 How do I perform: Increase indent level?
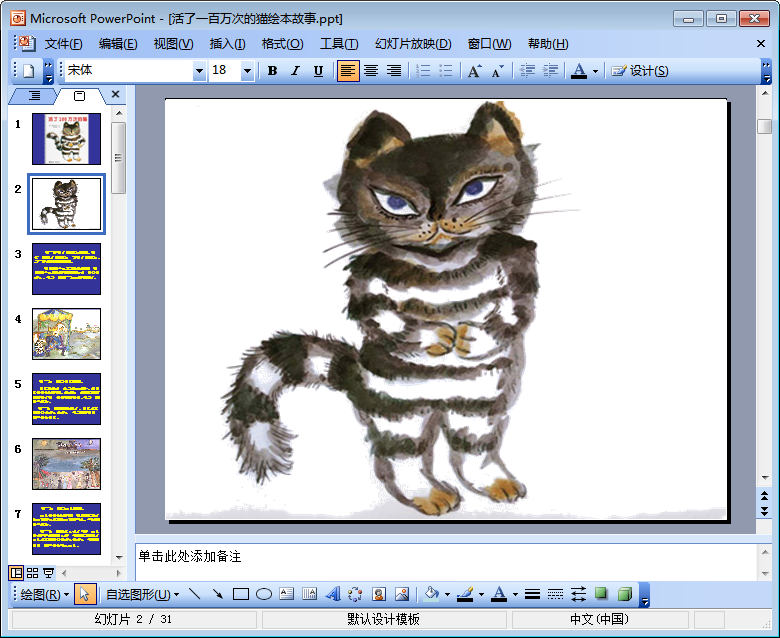click(x=550, y=71)
